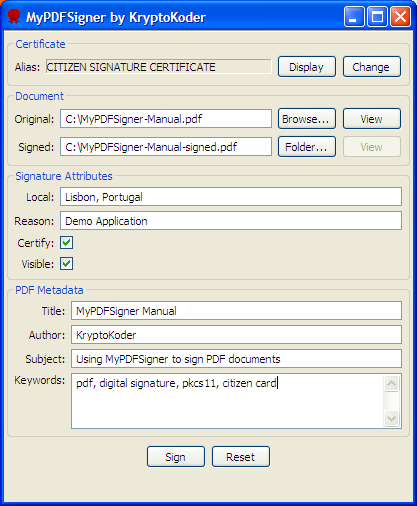Sign the PDF document
Image resolution: width=417 pixels, height=506 pixels.
pos(176,457)
